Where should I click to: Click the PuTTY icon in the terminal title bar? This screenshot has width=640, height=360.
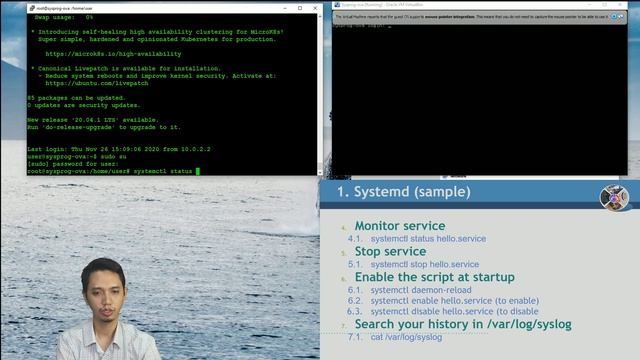pos(32,8)
